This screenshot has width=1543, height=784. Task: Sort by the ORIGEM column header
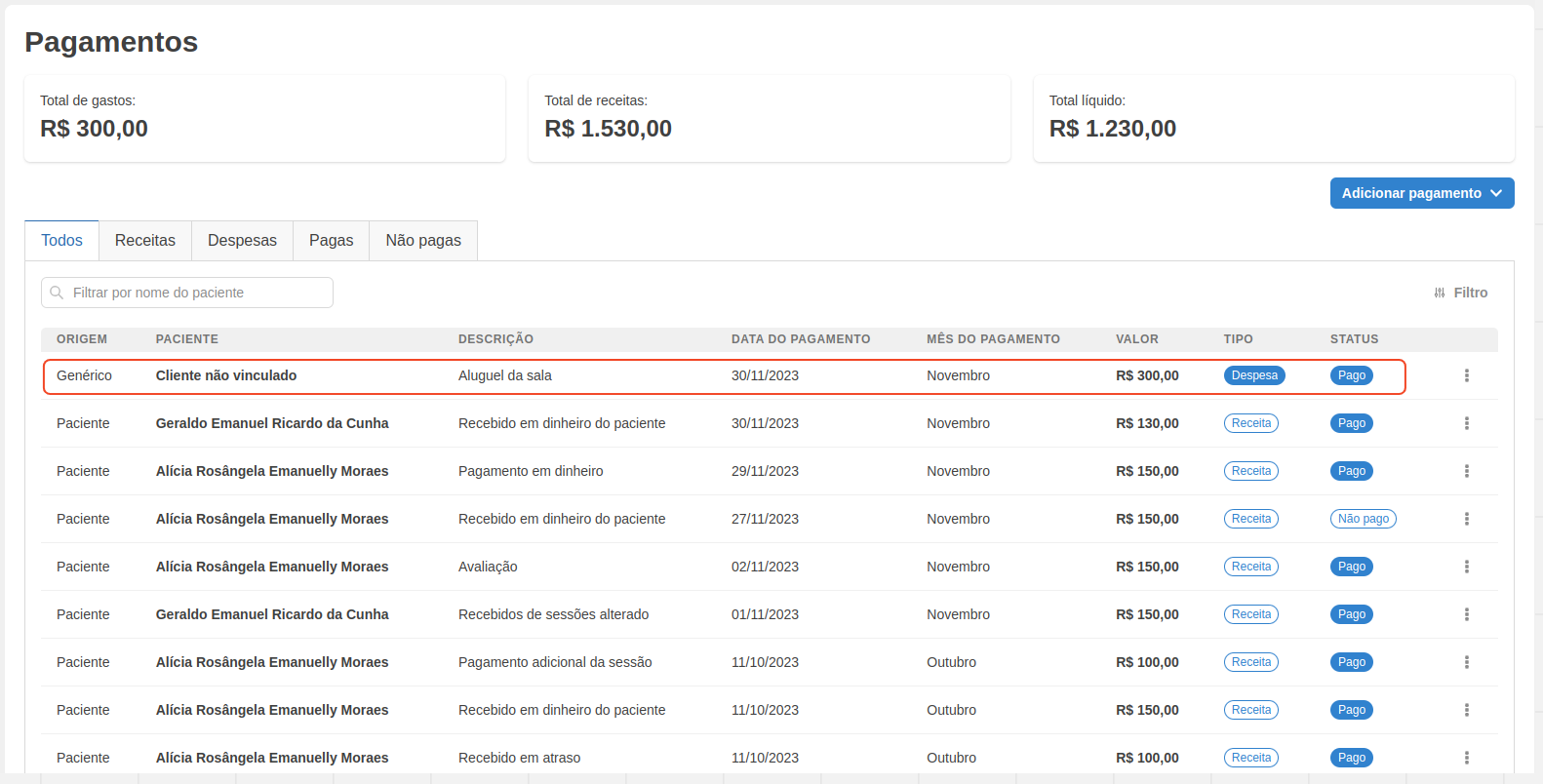pos(82,339)
